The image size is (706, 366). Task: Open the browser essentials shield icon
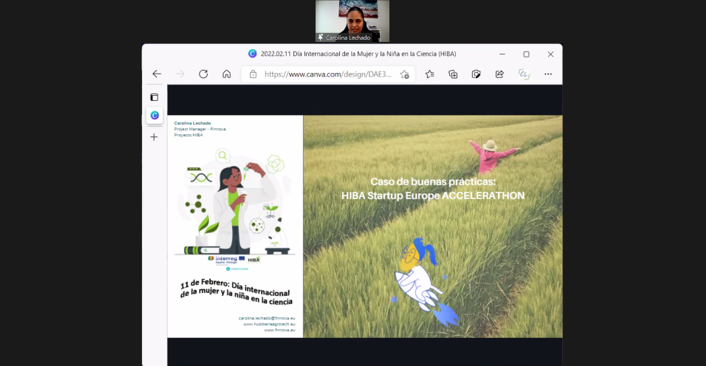pos(476,74)
